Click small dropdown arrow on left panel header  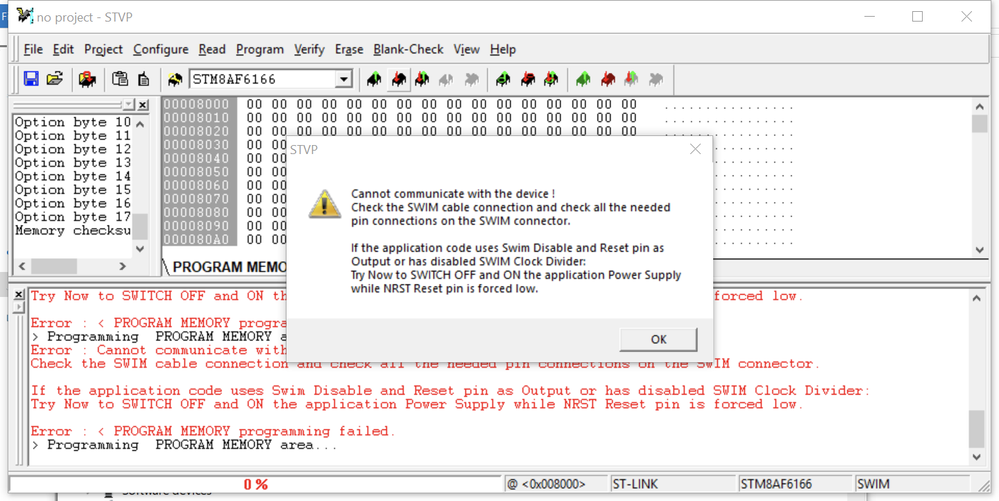129,105
